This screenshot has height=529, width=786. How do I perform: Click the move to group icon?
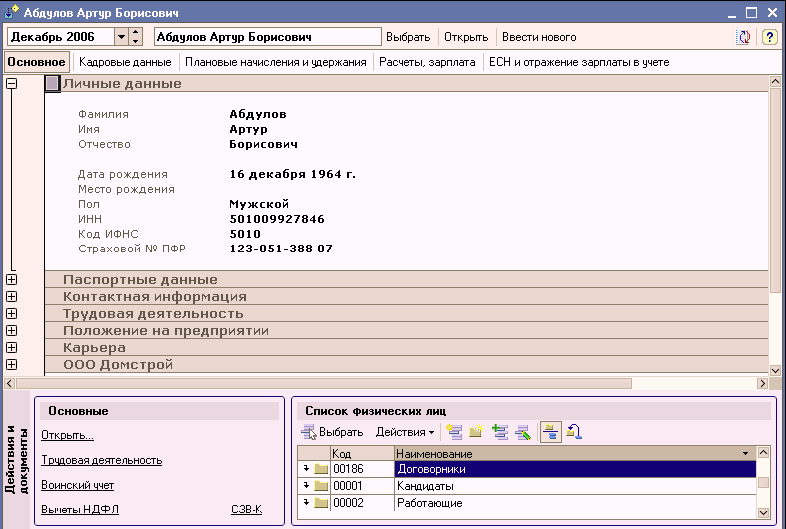575,432
